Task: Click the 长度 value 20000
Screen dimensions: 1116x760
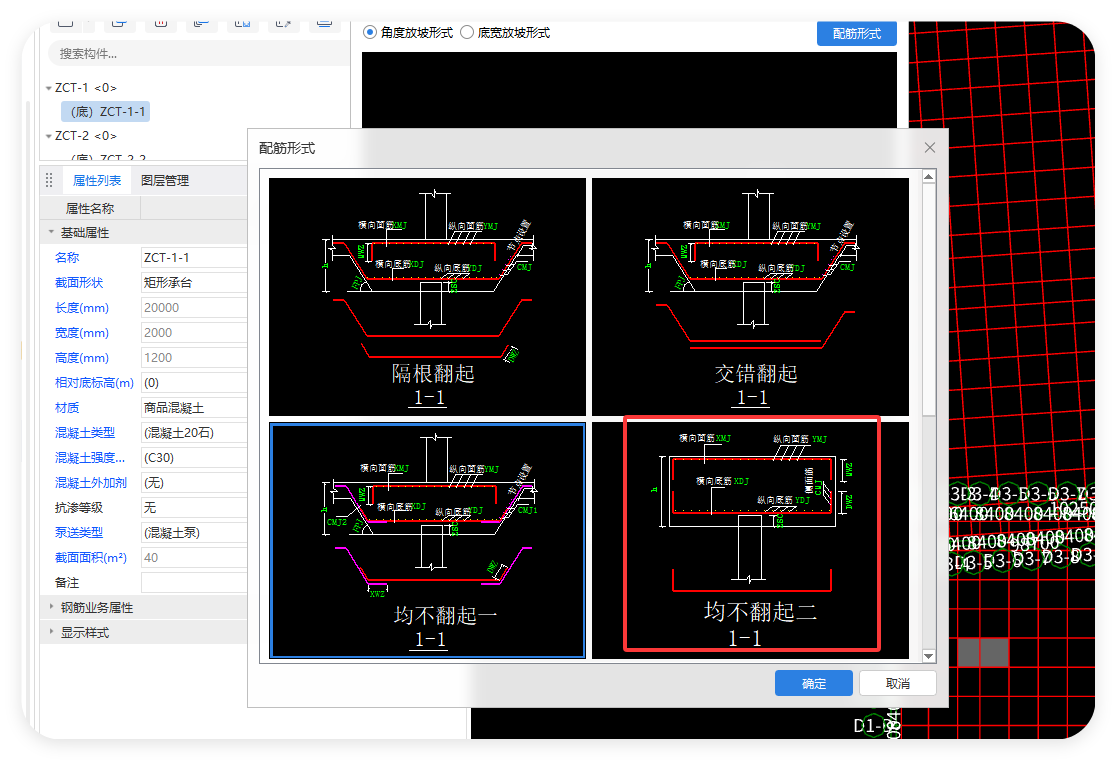Action: [x=194, y=307]
